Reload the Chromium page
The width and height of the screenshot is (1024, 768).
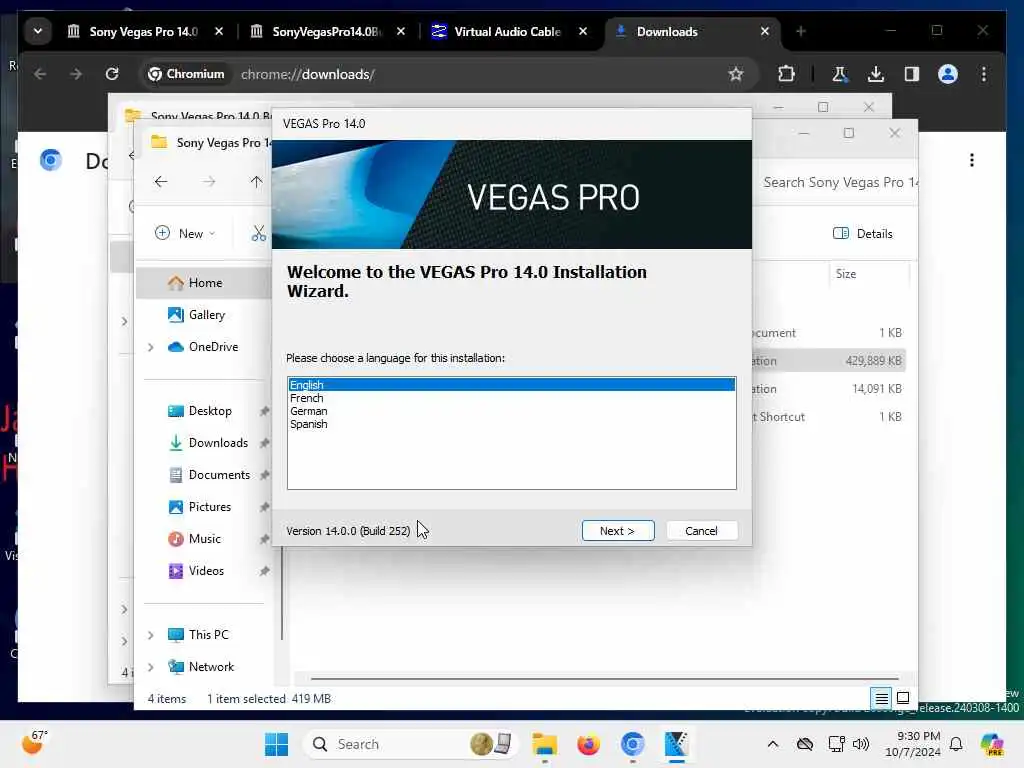pos(112,74)
